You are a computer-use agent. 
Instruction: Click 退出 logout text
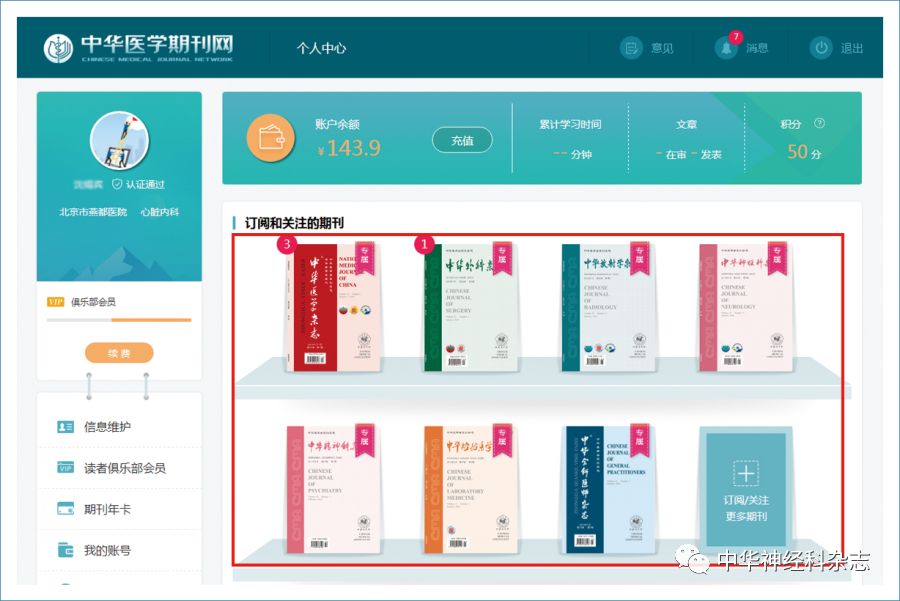coord(852,48)
